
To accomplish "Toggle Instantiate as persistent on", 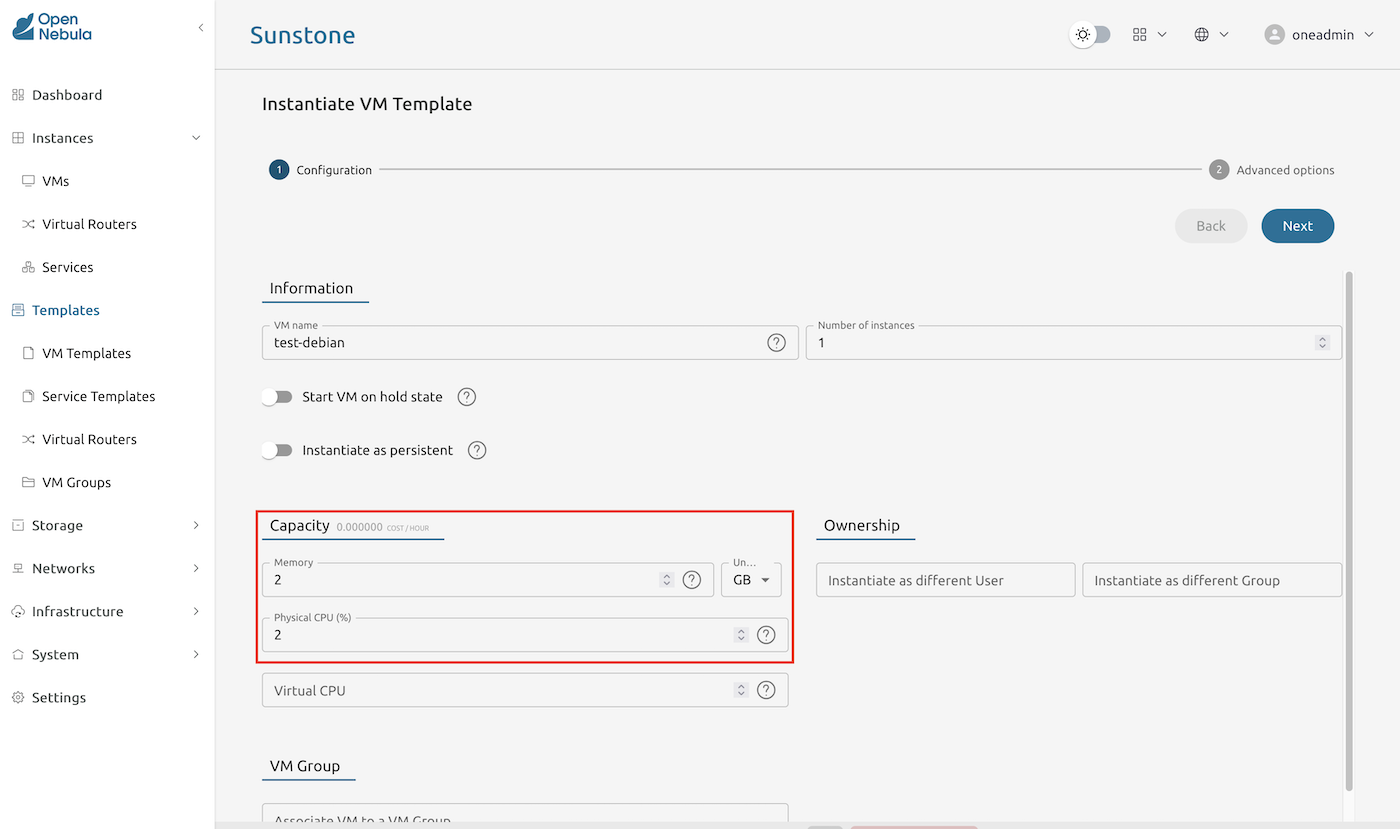I will pyautogui.click(x=277, y=450).
